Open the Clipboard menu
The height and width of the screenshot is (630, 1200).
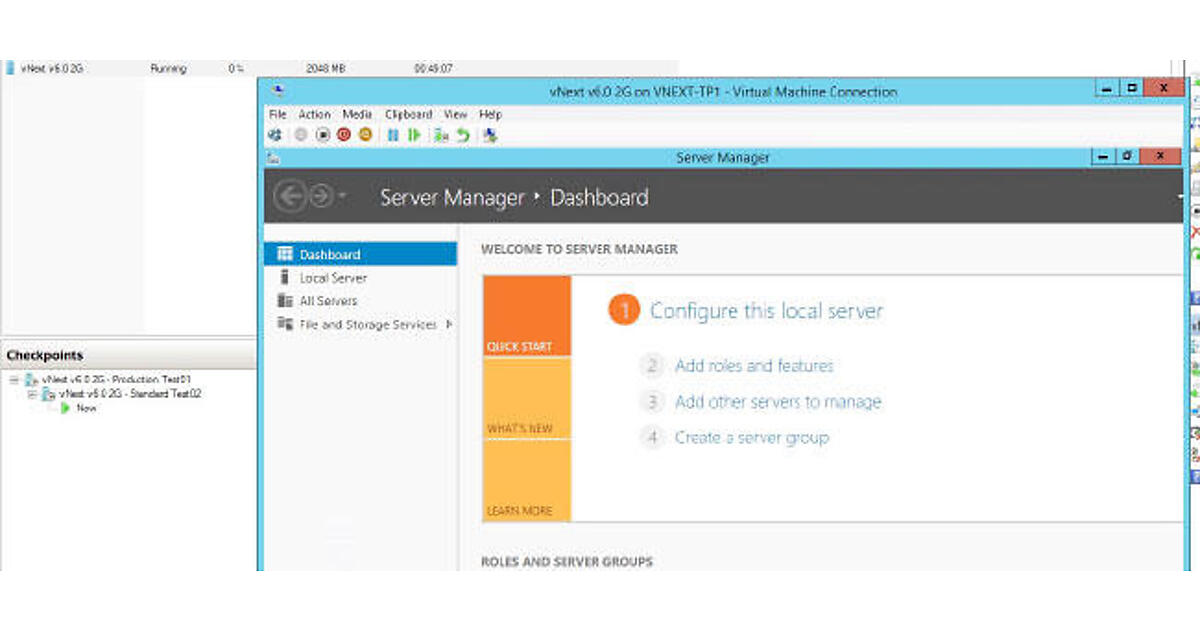coord(408,115)
